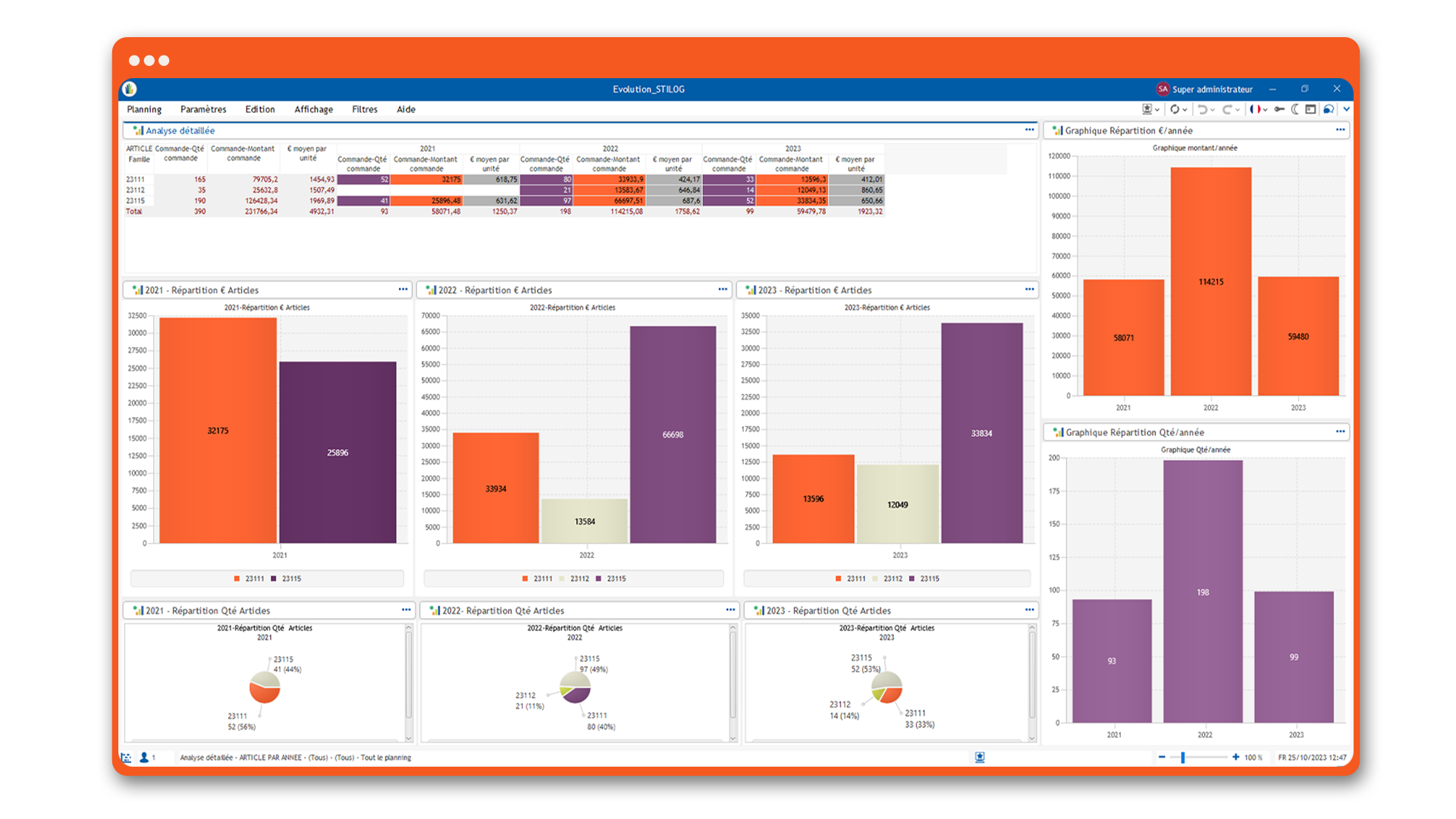Click the bookmark star icon in status bar
The image size is (1456, 819).
coord(979,757)
